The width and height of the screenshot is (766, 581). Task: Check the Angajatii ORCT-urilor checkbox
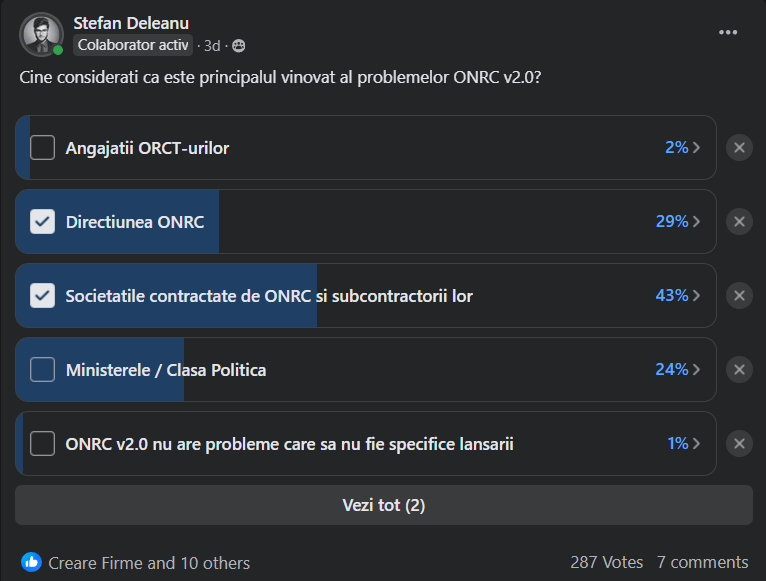pyautogui.click(x=42, y=148)
